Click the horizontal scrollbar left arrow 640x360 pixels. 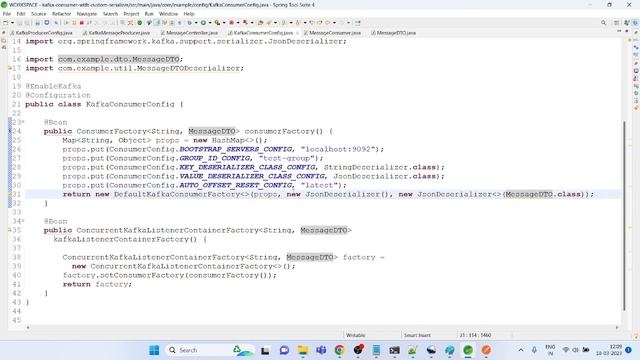[x=28, y=327]
